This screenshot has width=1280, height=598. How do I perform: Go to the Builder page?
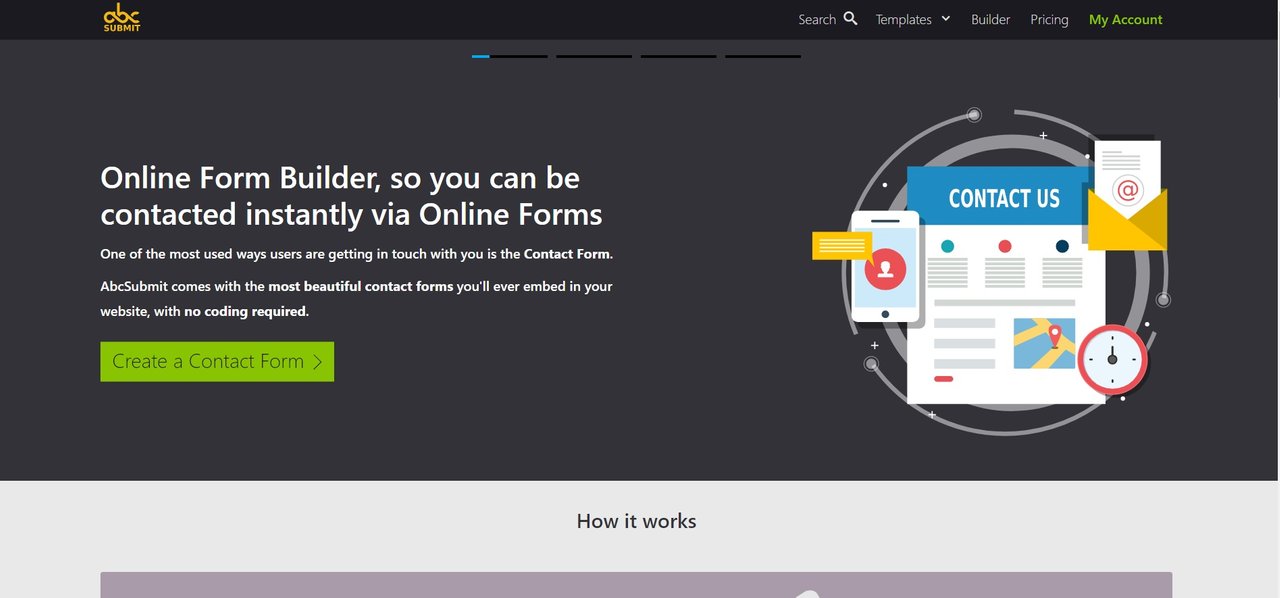pyautogui.click(x=990, y=19)
